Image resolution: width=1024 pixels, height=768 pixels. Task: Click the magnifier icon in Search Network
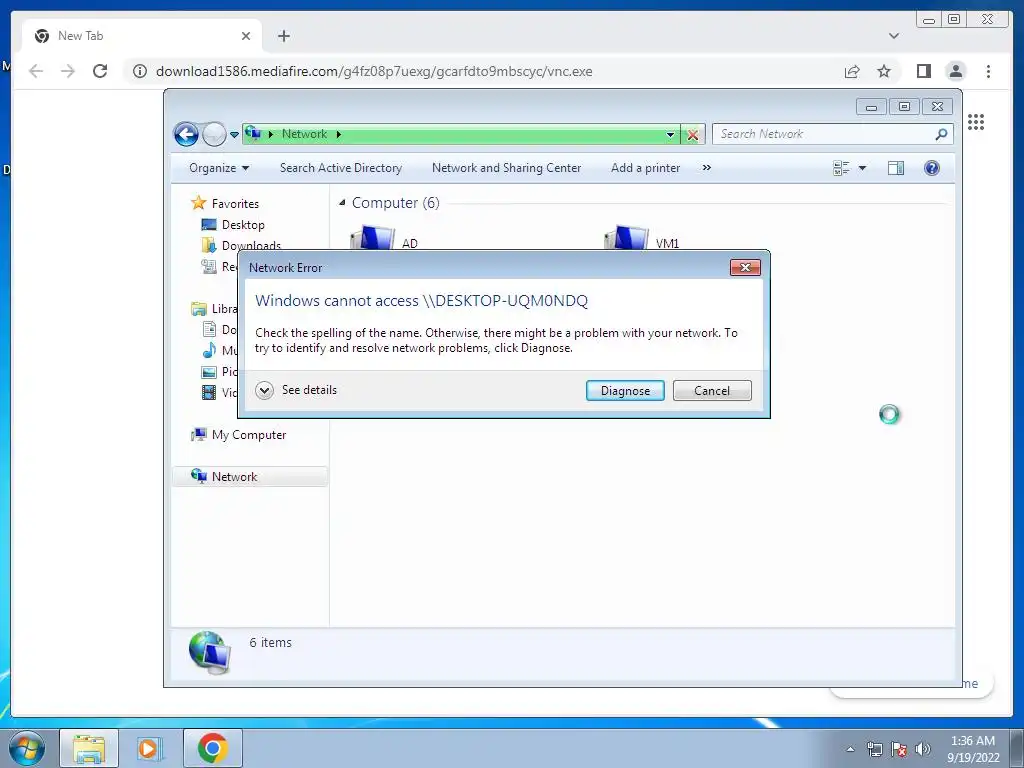[x=941, y=134]
